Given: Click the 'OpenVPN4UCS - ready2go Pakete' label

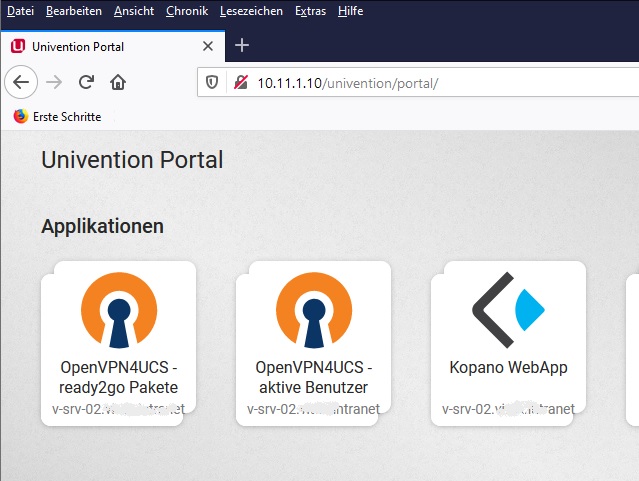Looking at the screenshot, I should point(119,377).
